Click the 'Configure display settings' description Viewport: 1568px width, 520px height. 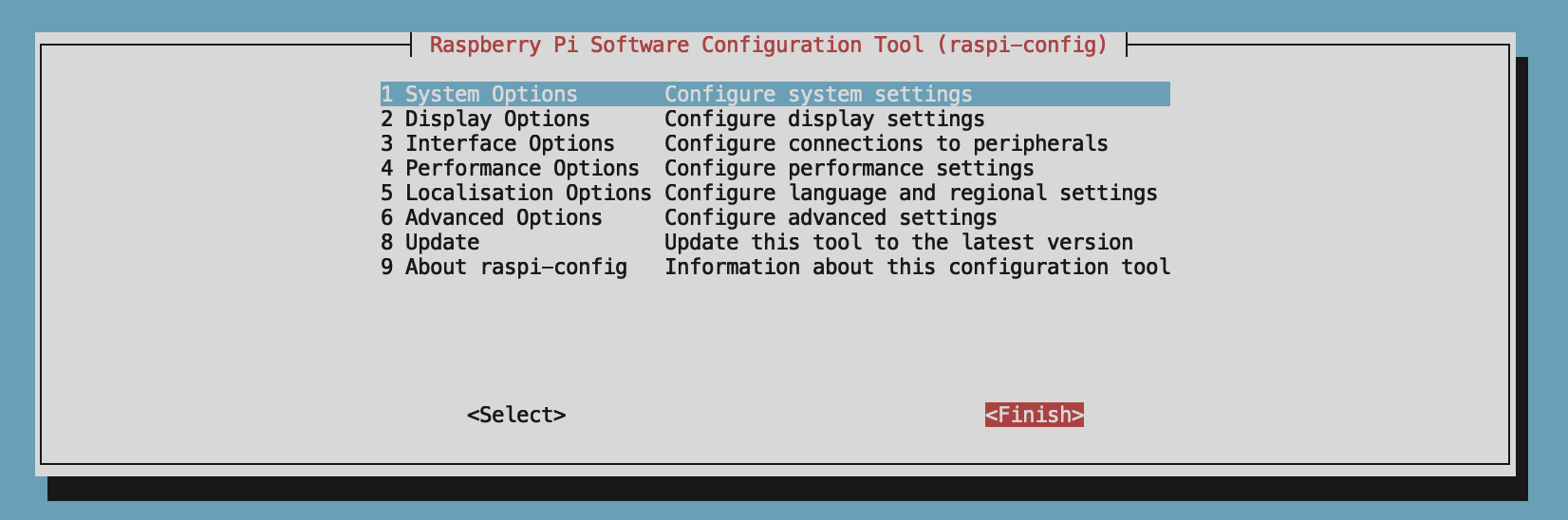click(824, 120)
